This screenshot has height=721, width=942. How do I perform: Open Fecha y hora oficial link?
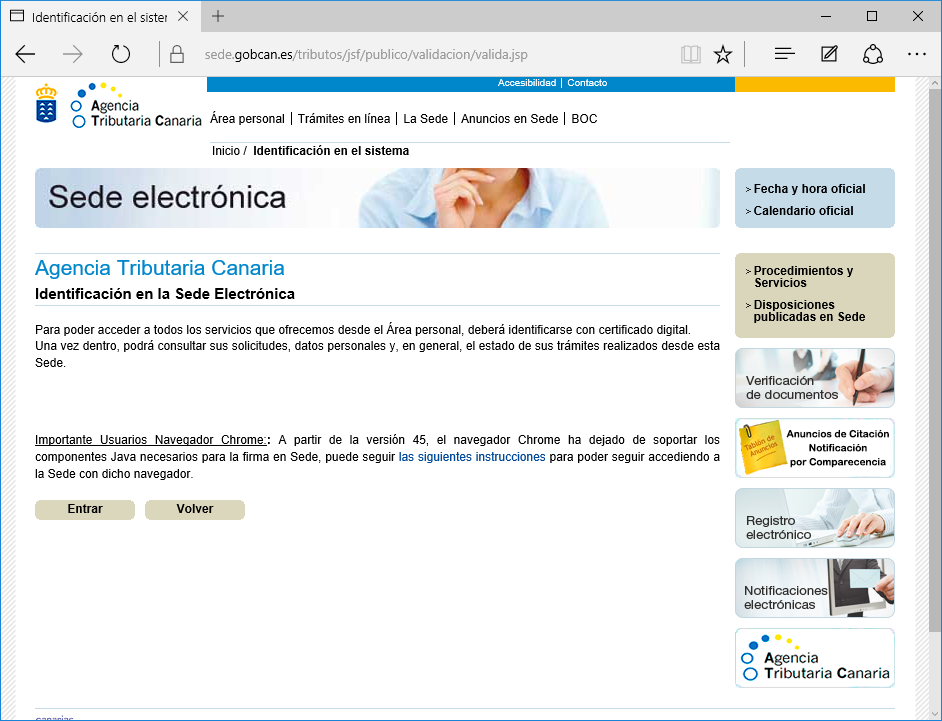(809, 189)
